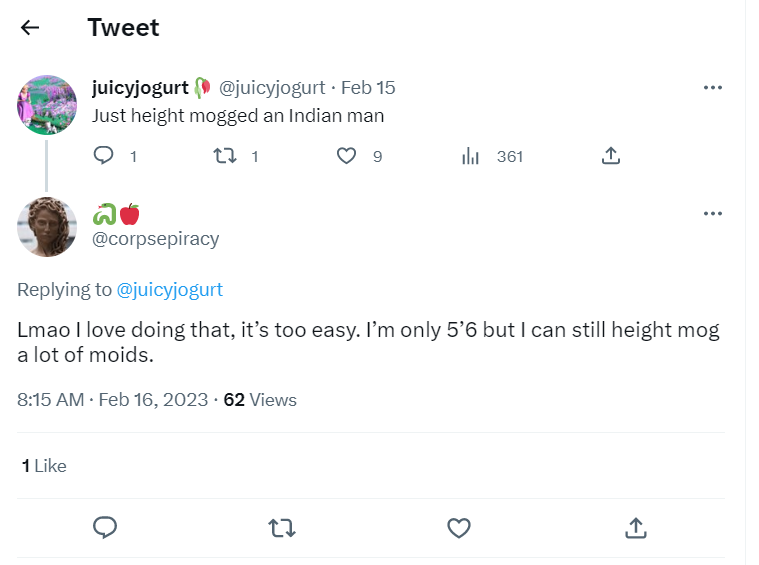Share juicyjogurt's original tweet
This screenshot has width=759, height=565.
[x=611, y=155]
